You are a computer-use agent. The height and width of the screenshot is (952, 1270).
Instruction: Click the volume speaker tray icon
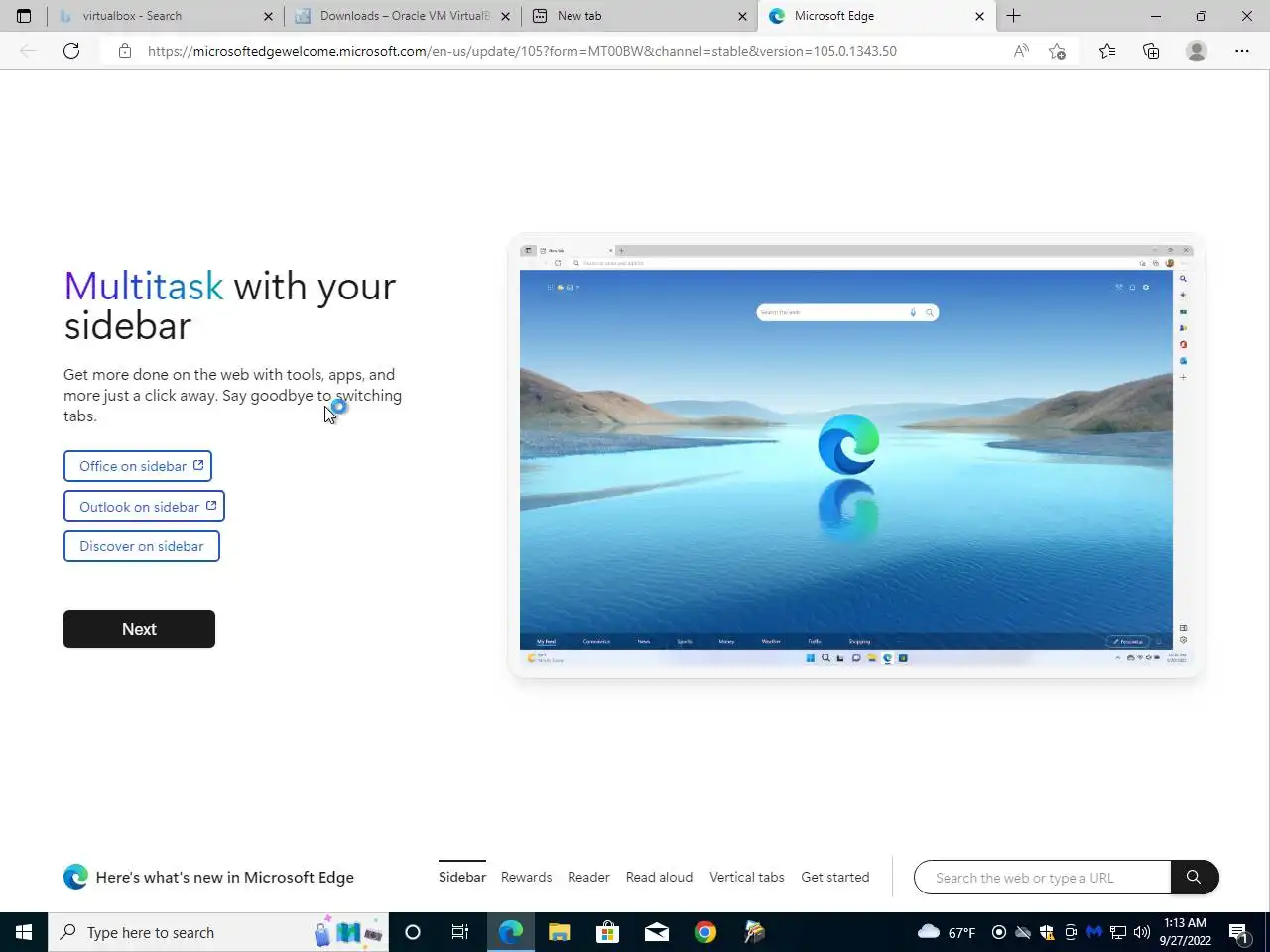tap(1142, 932)
